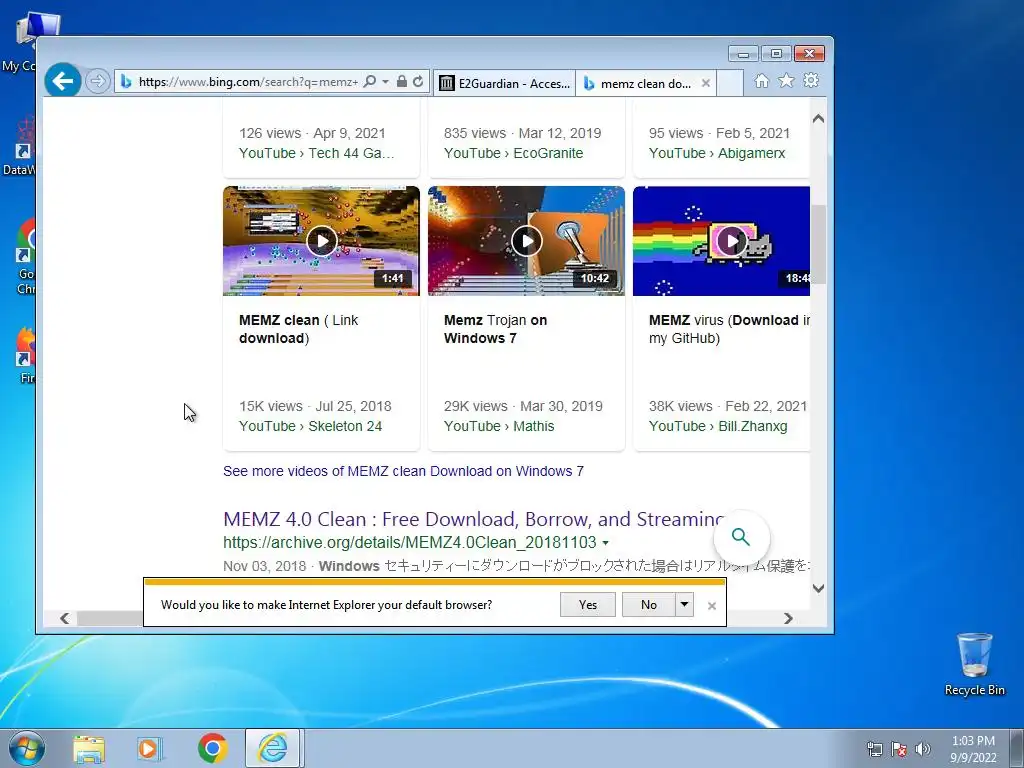Go back using the Back arrow button
Screen dimensions: 1024x768
(63, 81)
